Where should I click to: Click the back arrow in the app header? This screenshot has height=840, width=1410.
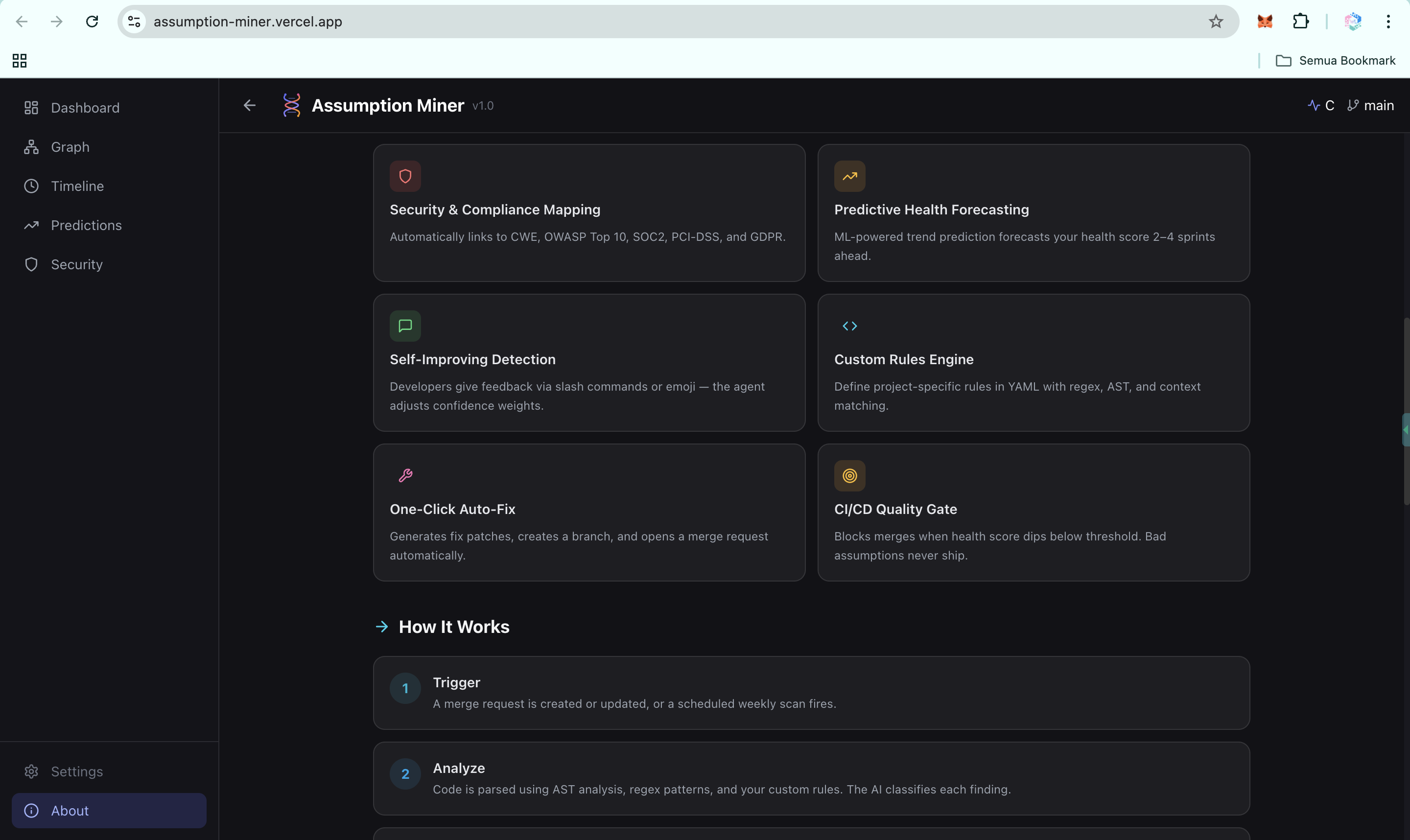(x=250, y=105)
